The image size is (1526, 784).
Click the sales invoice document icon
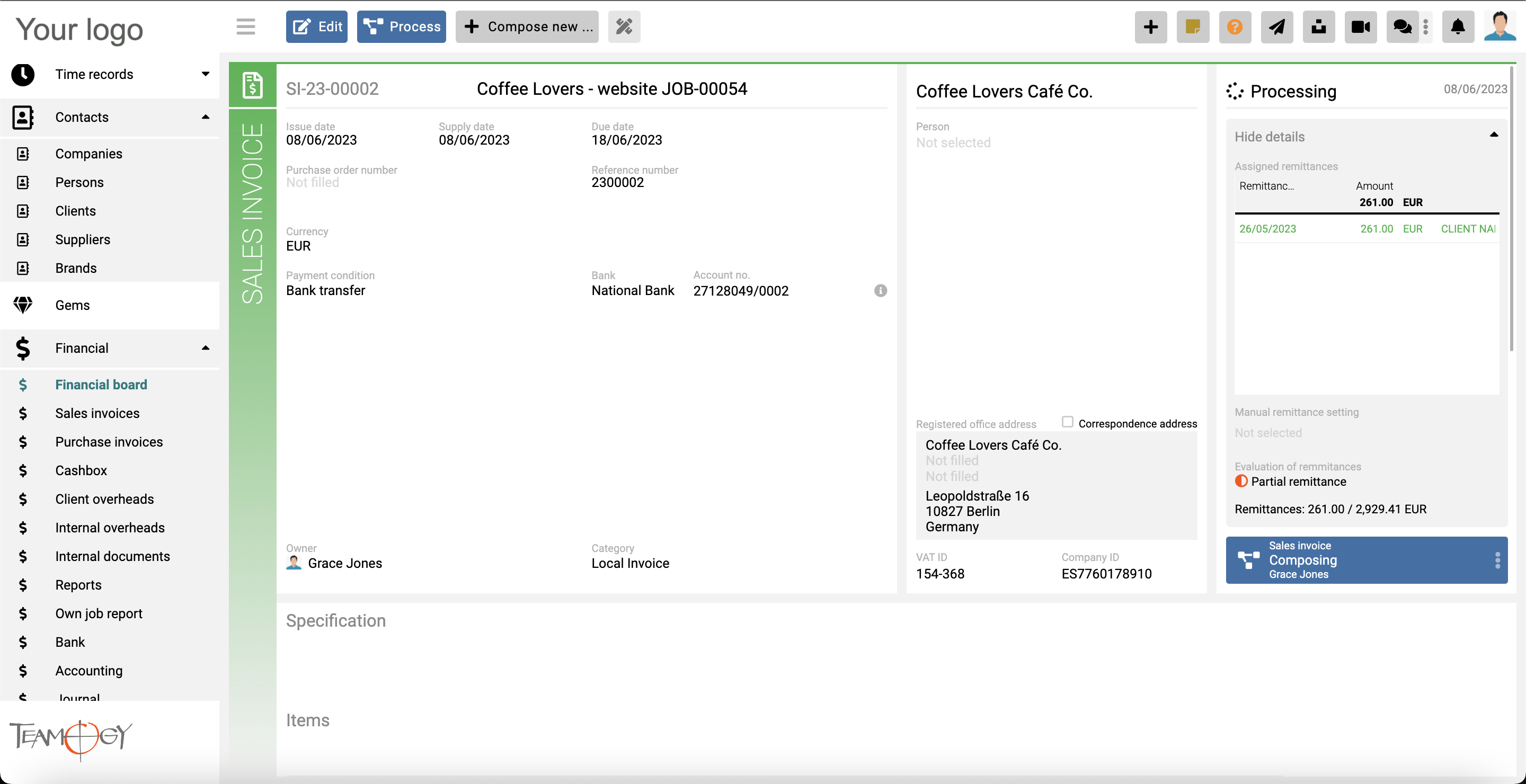(252, 85)
